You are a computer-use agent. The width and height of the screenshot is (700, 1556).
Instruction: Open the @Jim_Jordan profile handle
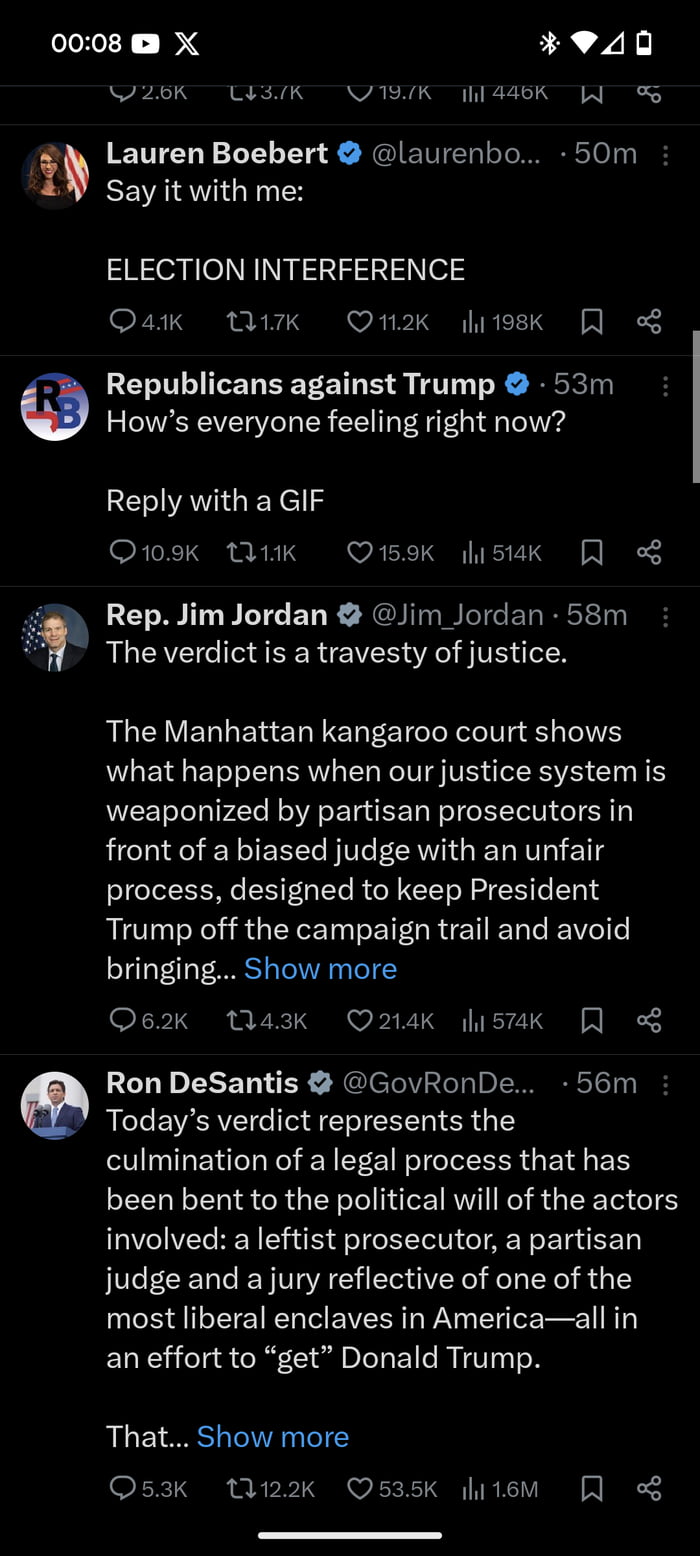click(457, 615)
